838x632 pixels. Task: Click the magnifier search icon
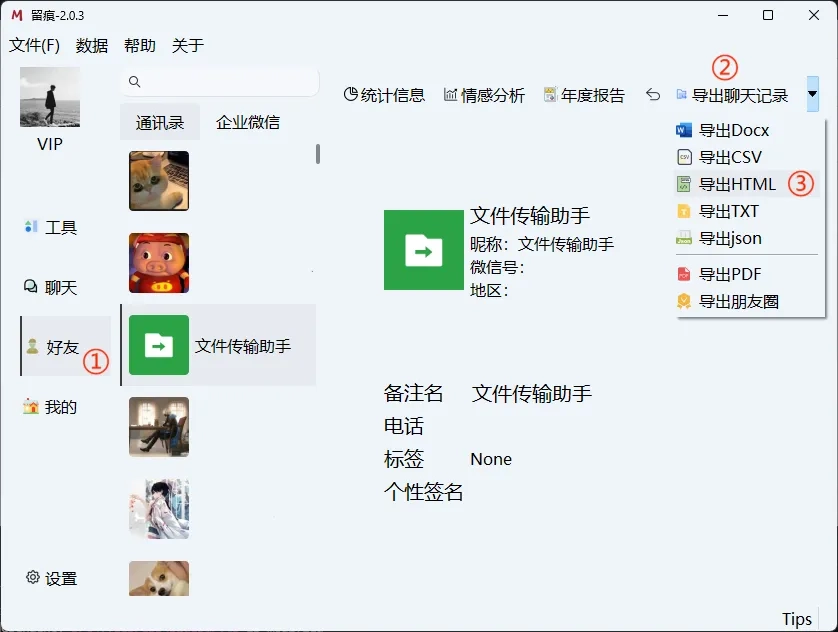[x=135, y=82]
